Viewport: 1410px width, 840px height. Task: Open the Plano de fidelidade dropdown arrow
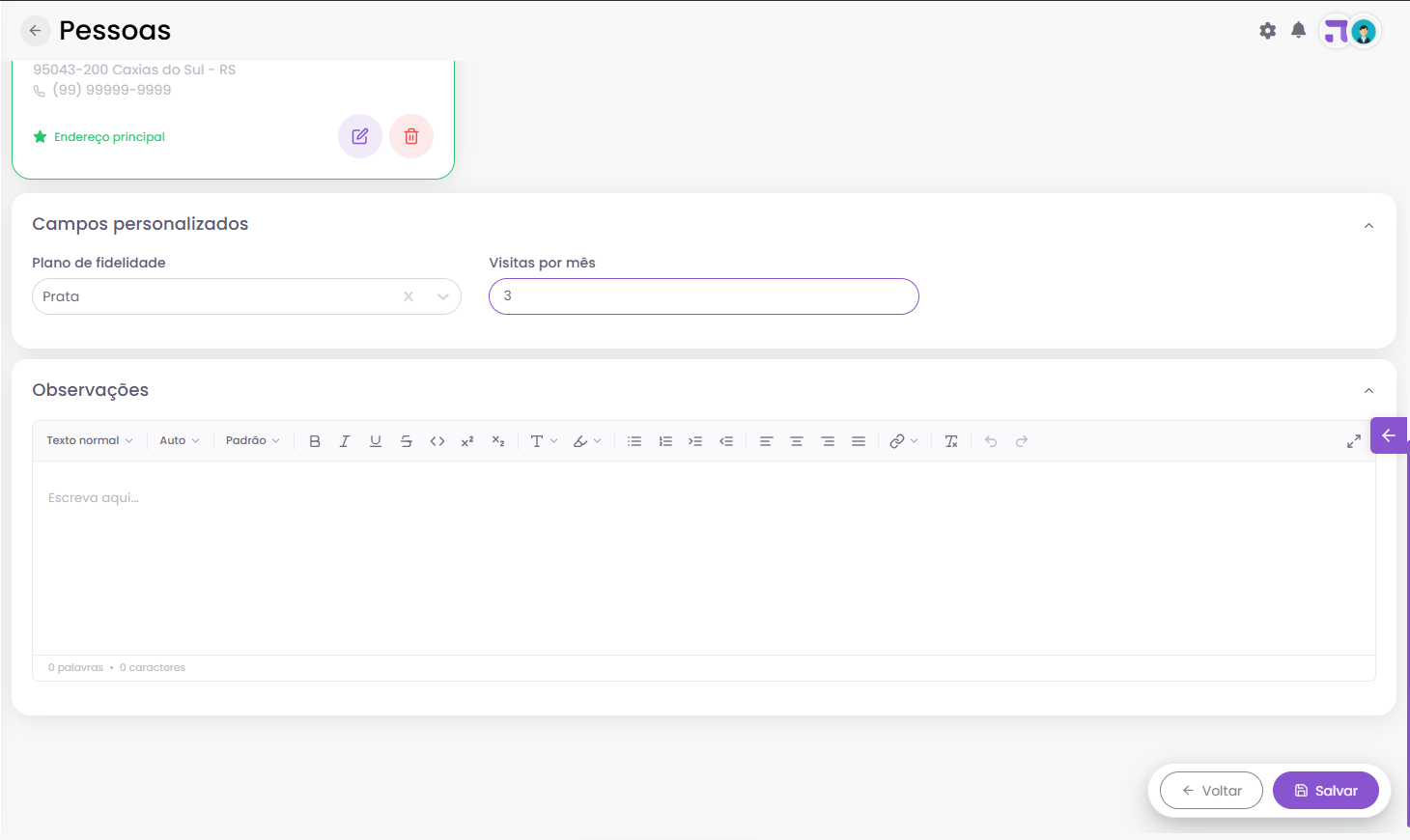pyautogui.click(x=443, y=296)
